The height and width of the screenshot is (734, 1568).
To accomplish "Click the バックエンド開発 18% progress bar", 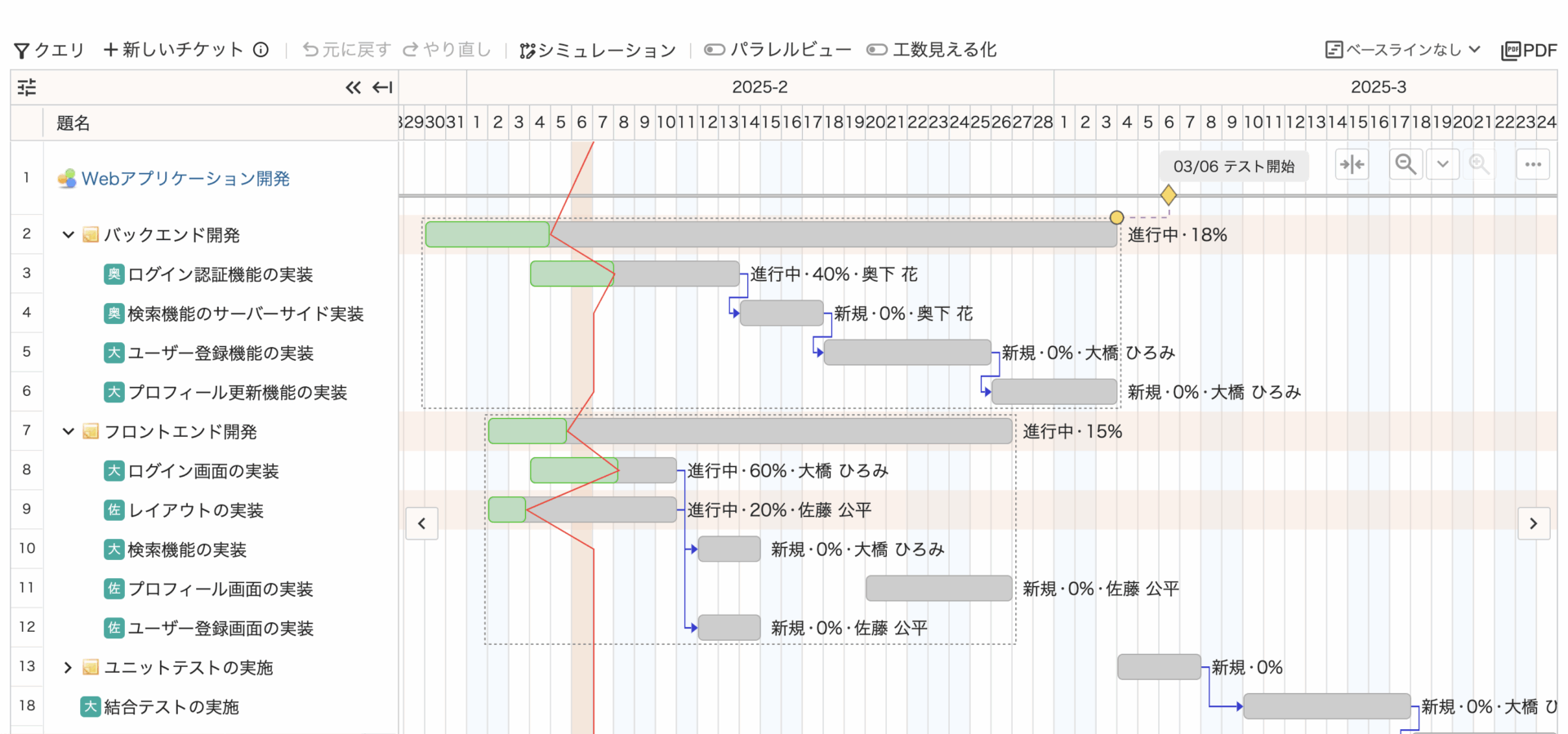I will 771,234.
